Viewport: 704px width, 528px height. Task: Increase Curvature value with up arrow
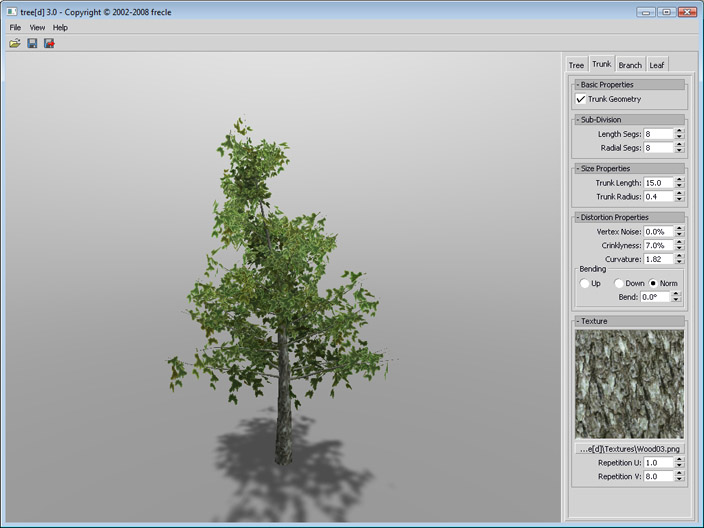pyautogui.click(x=679, y=256)
